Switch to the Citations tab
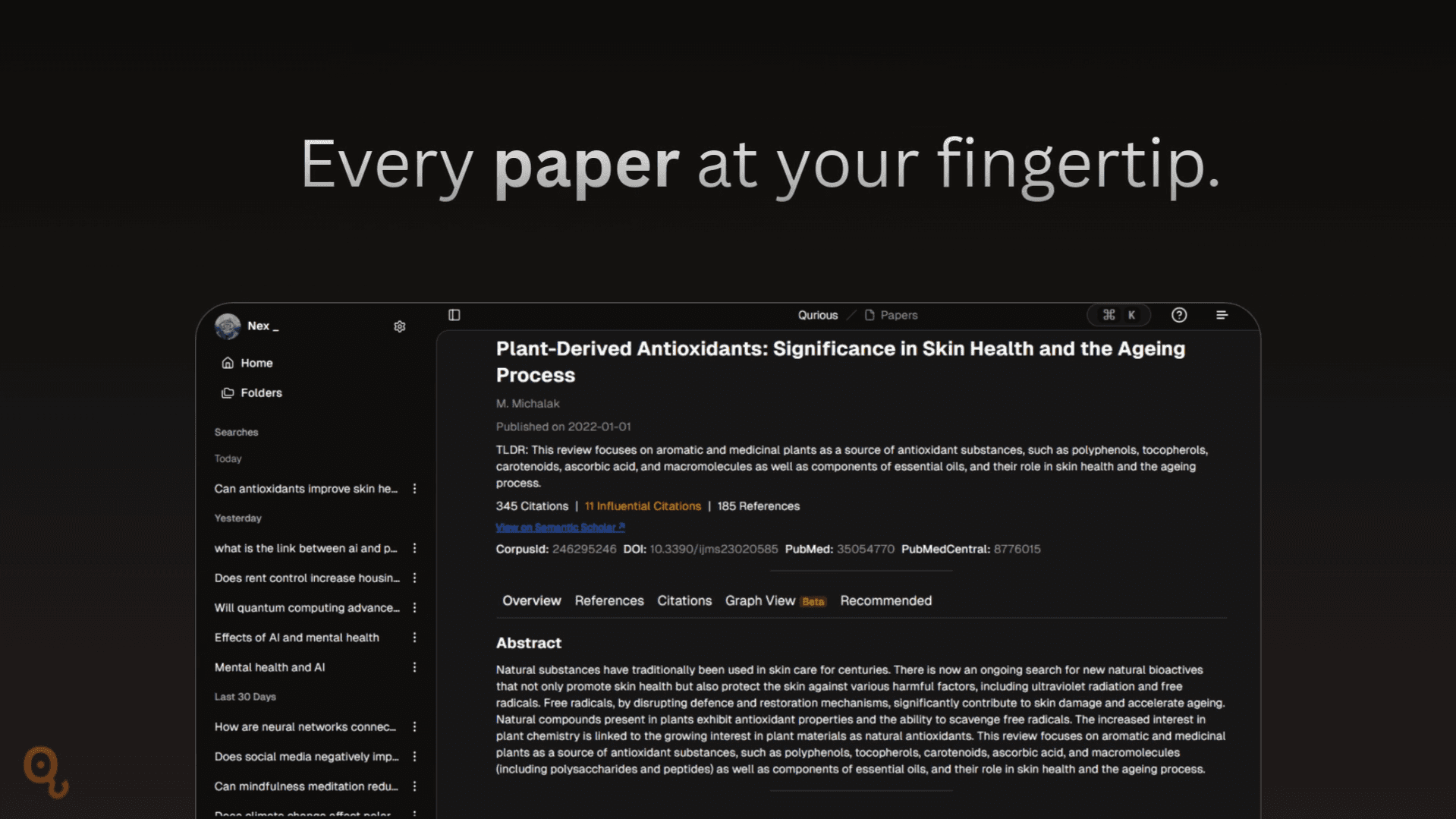This screenshot has width=1456, height=819. point(684,600)
